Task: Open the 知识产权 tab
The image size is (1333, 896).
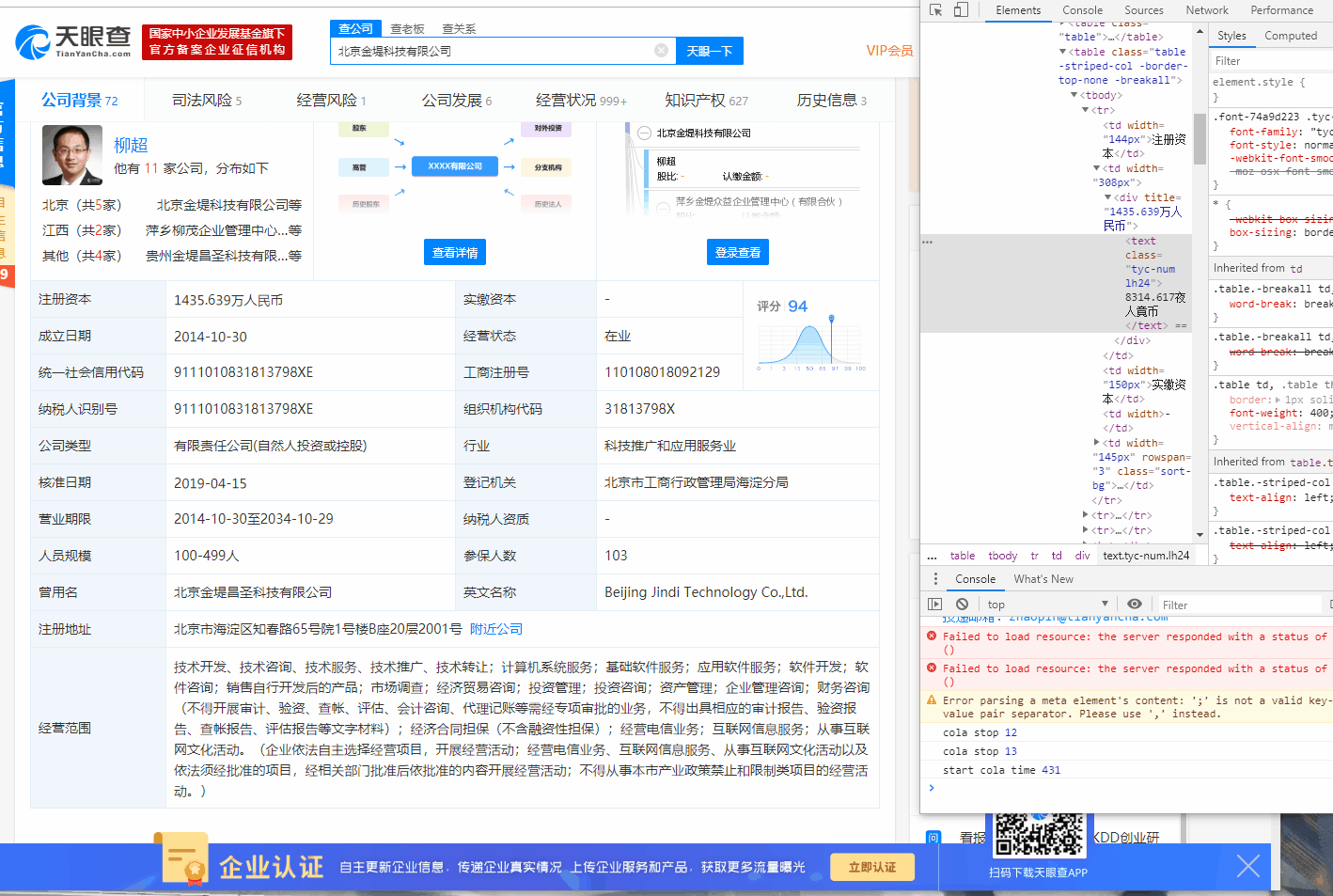Action: point(706,100)
